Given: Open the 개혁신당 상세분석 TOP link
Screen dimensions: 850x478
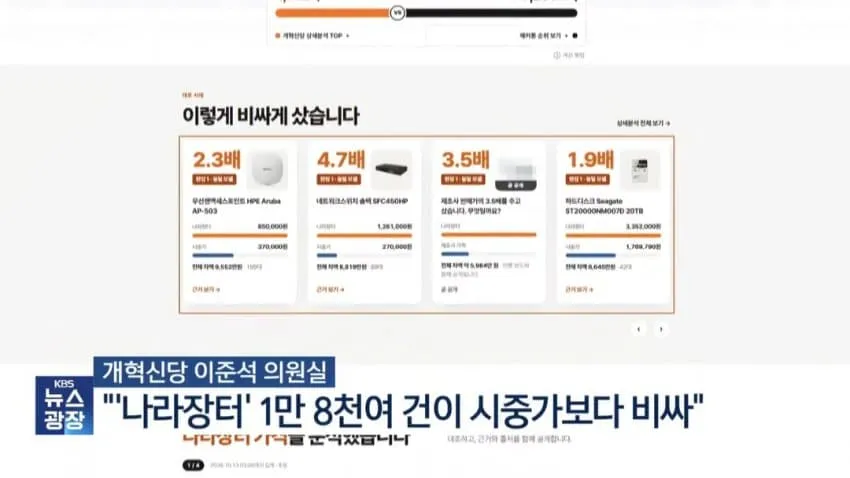Looking at the screenshot, I should (315, 36).
